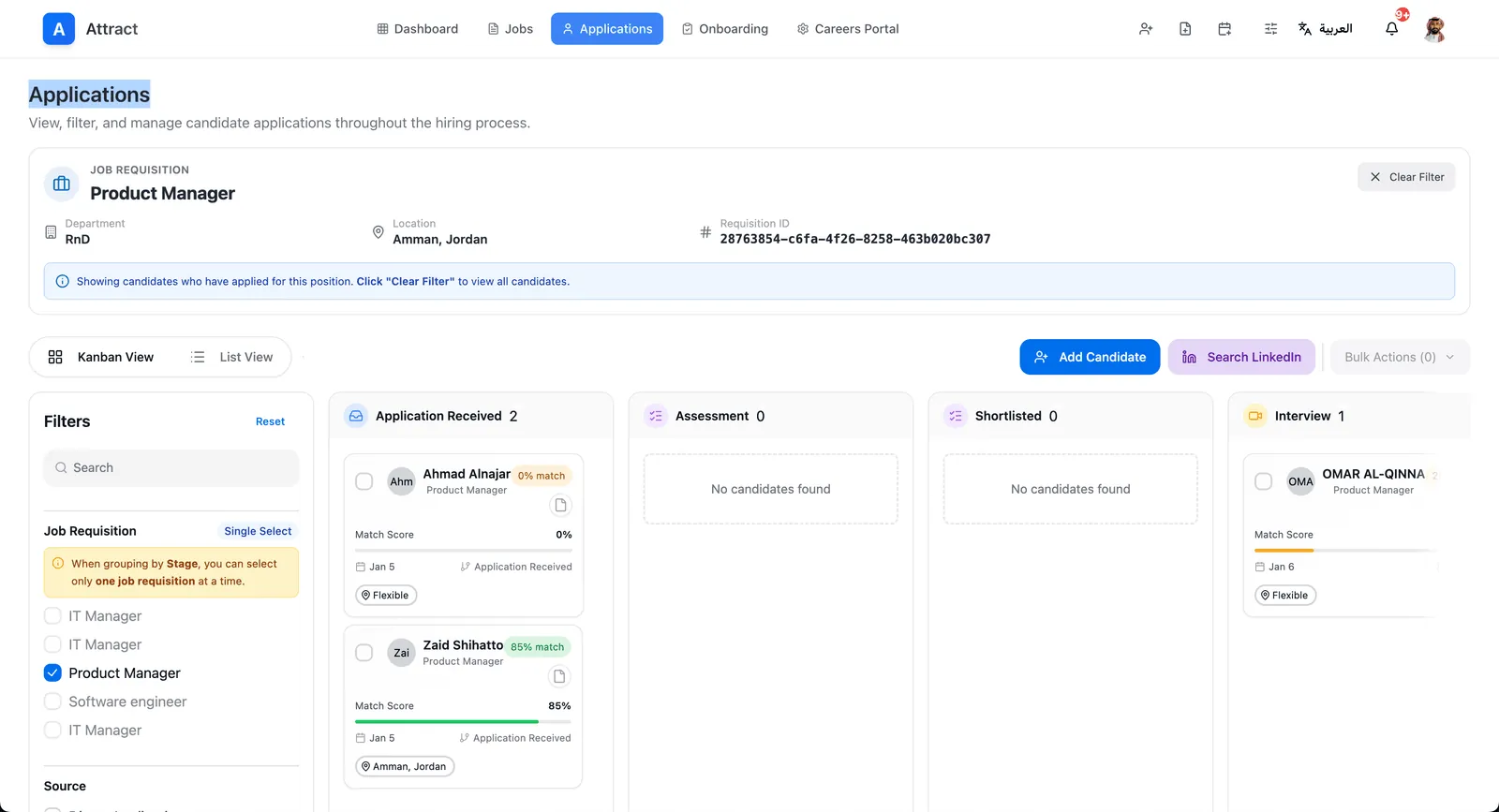
Task: Go to the Dashboard tab
Action: point(418,29)
